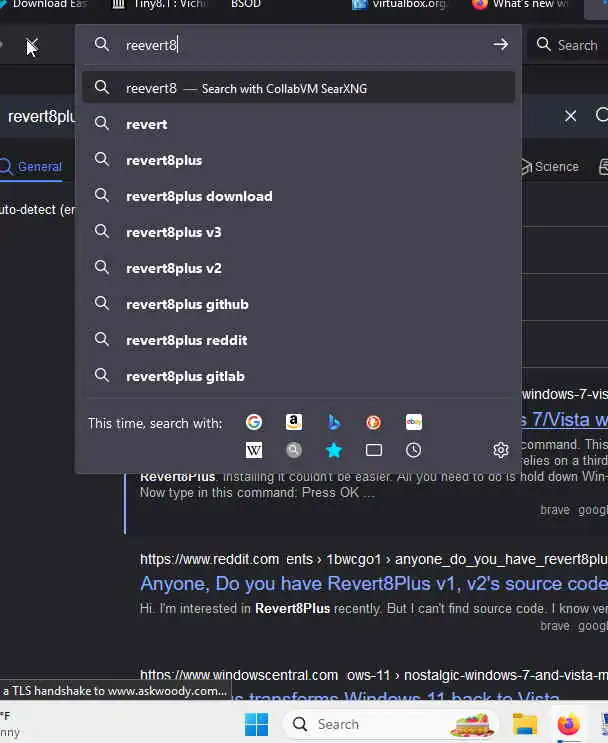Open the '7/Vista' result link

[565, 420]
